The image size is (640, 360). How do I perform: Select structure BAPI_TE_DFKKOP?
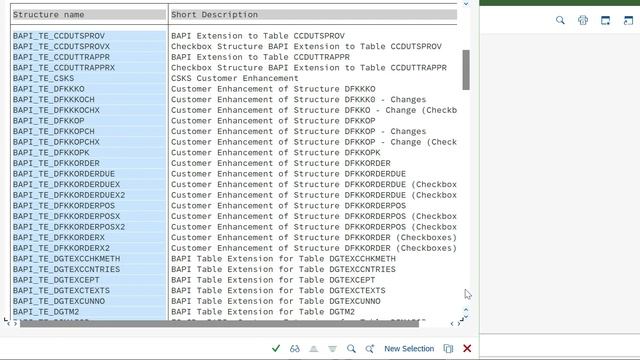point(49,121)
